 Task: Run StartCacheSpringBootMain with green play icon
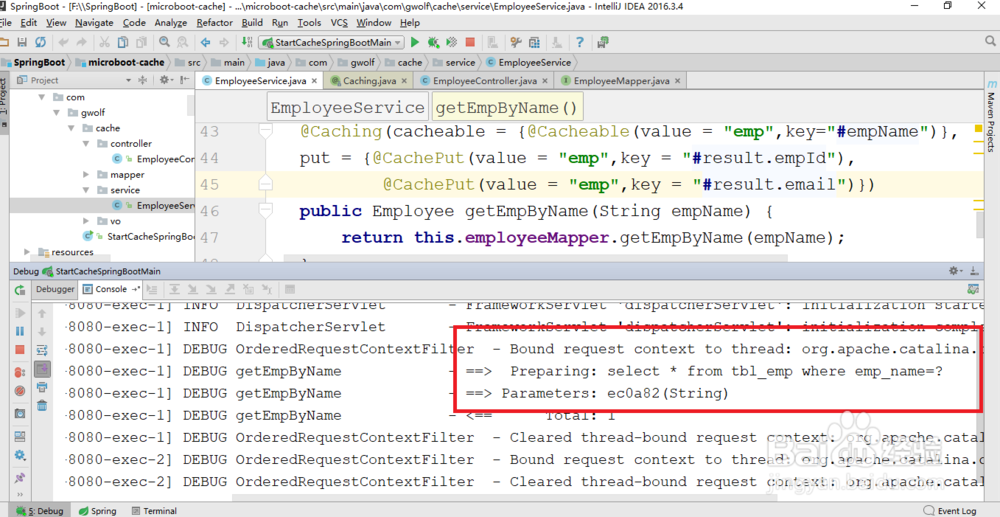pyautogui.click(x=415, y=43)
